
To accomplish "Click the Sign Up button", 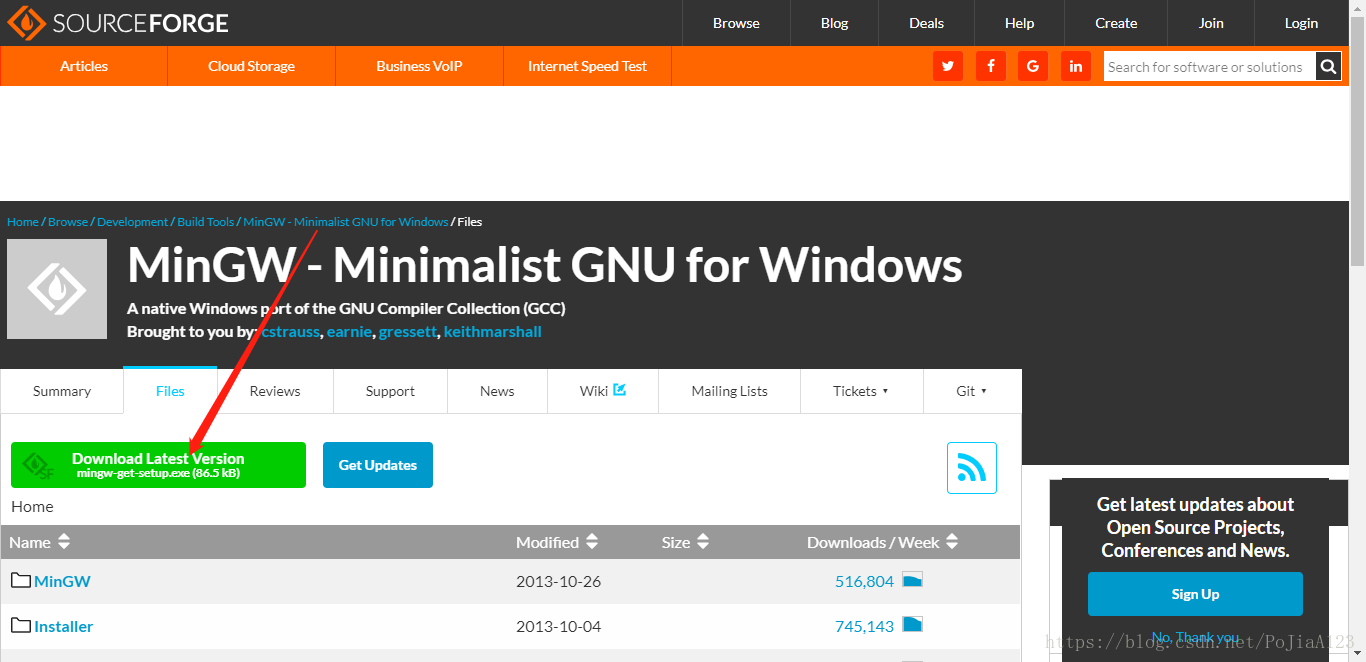I will pyautogui.click(x=1195, y=594).
